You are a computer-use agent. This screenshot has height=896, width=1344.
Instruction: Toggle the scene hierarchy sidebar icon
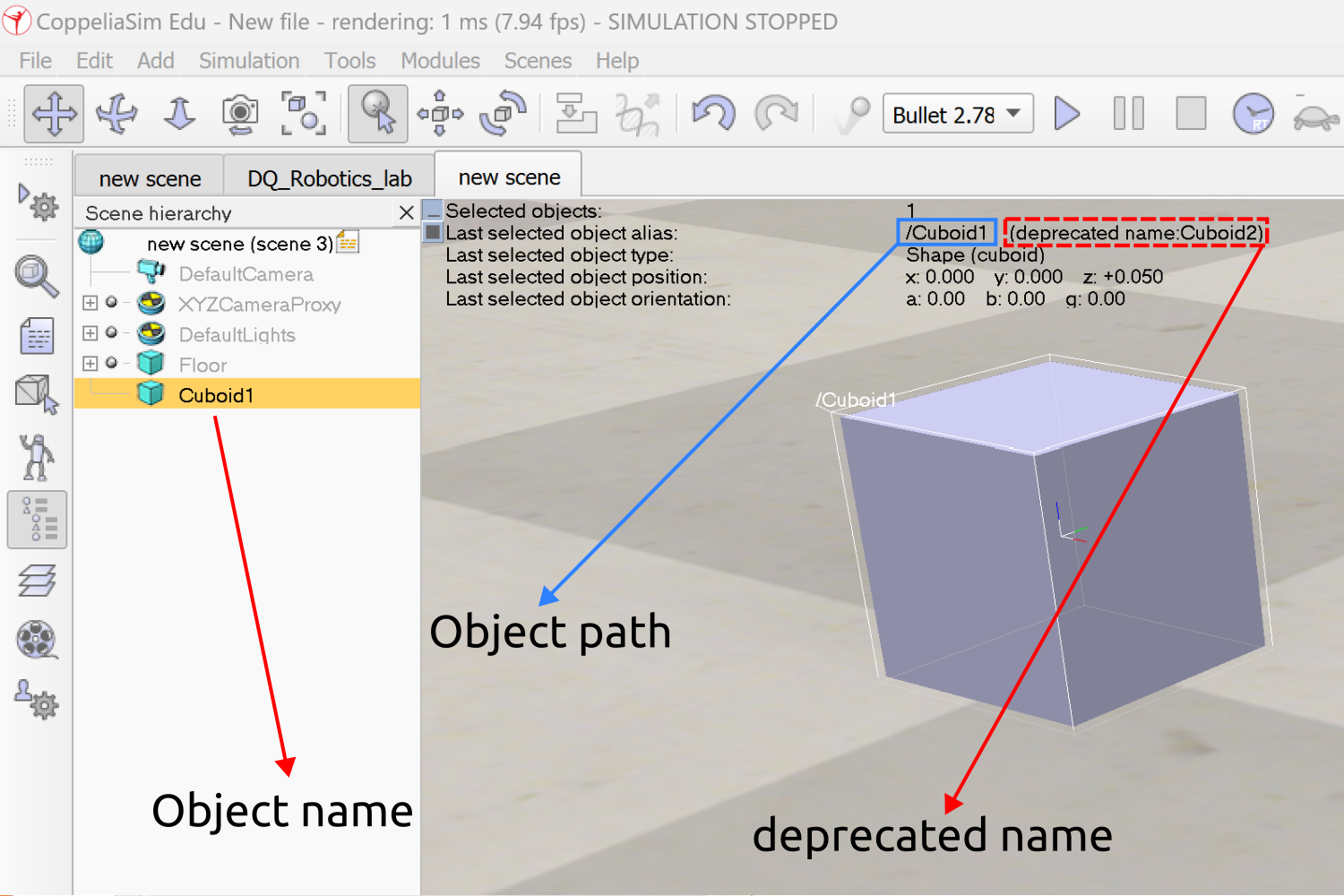[x=37, y=519]
